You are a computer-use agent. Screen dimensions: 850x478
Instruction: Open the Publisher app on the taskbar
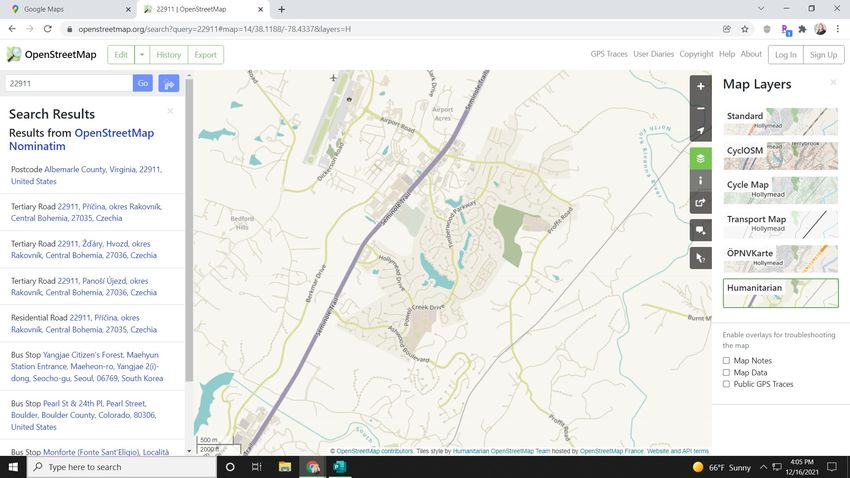(x=339, y=467)
